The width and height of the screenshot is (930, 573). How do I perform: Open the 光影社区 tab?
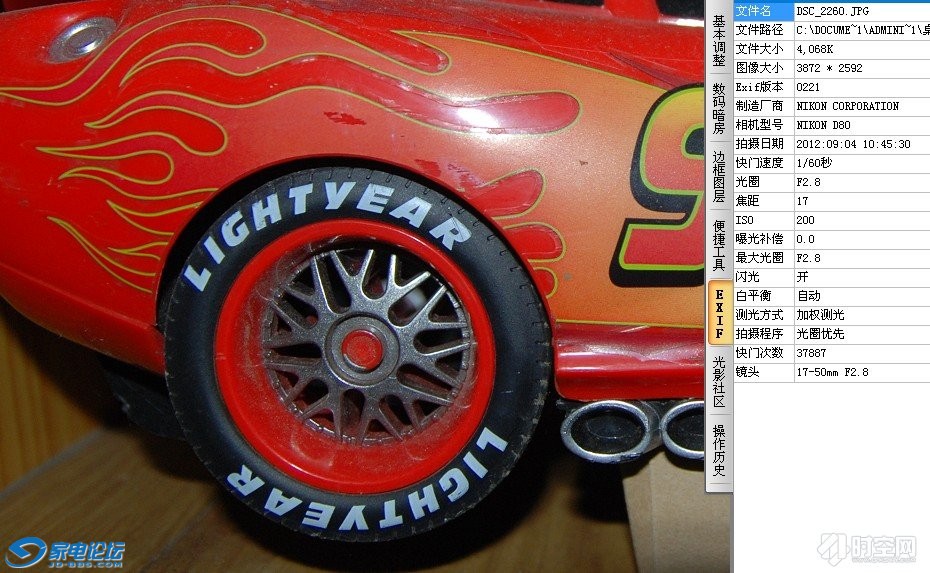coord(719,381)
